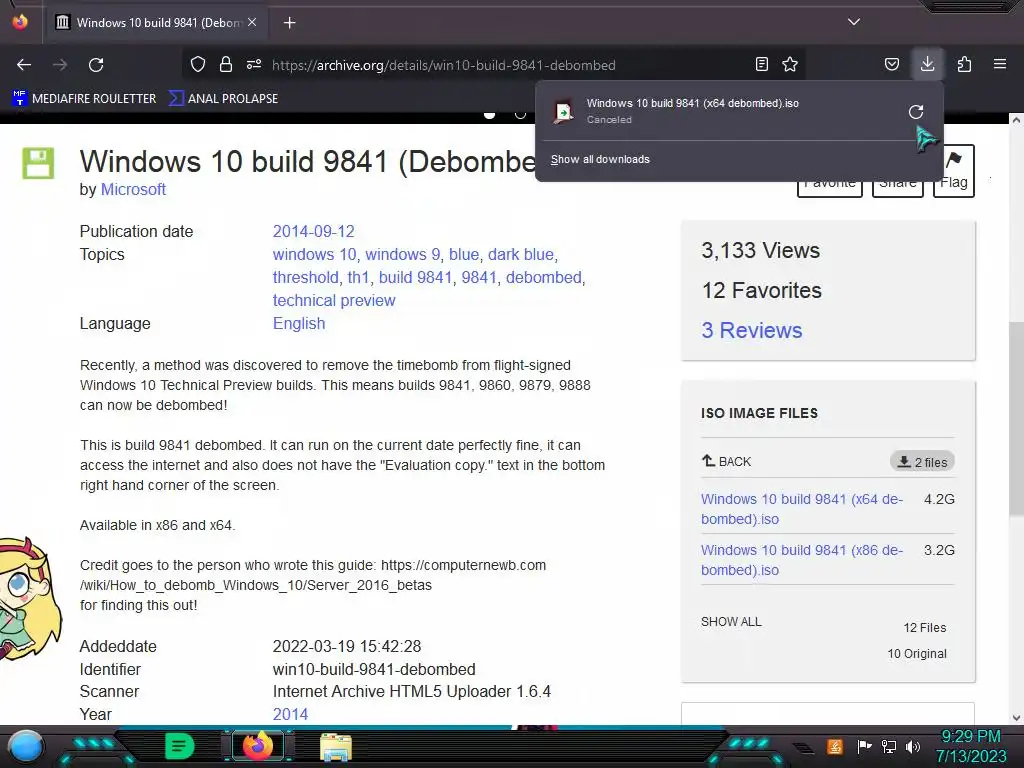Click the site security padlock icon
The height and width of the screenshot is (768, 1024).
[x=226, y=64]
